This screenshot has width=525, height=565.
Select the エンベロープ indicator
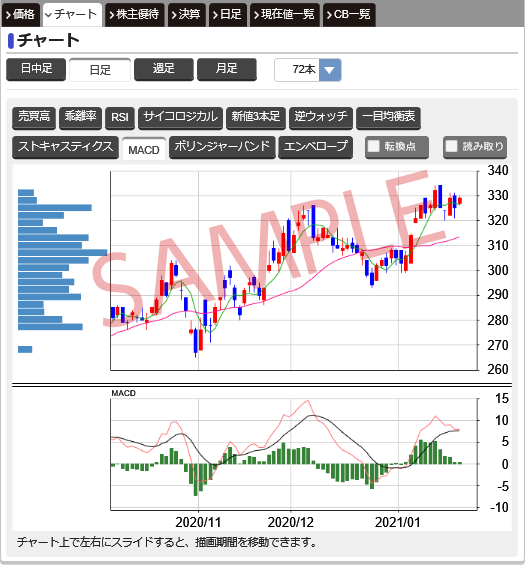[x=316, y=147]
